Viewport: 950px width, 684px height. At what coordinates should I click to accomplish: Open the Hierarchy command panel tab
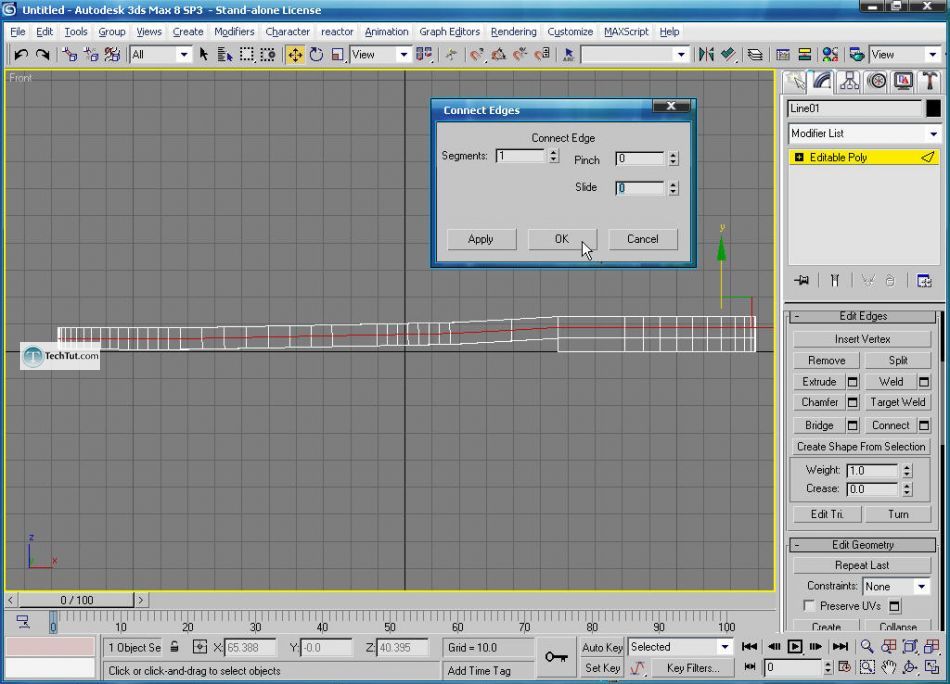[x=850, y=81]
